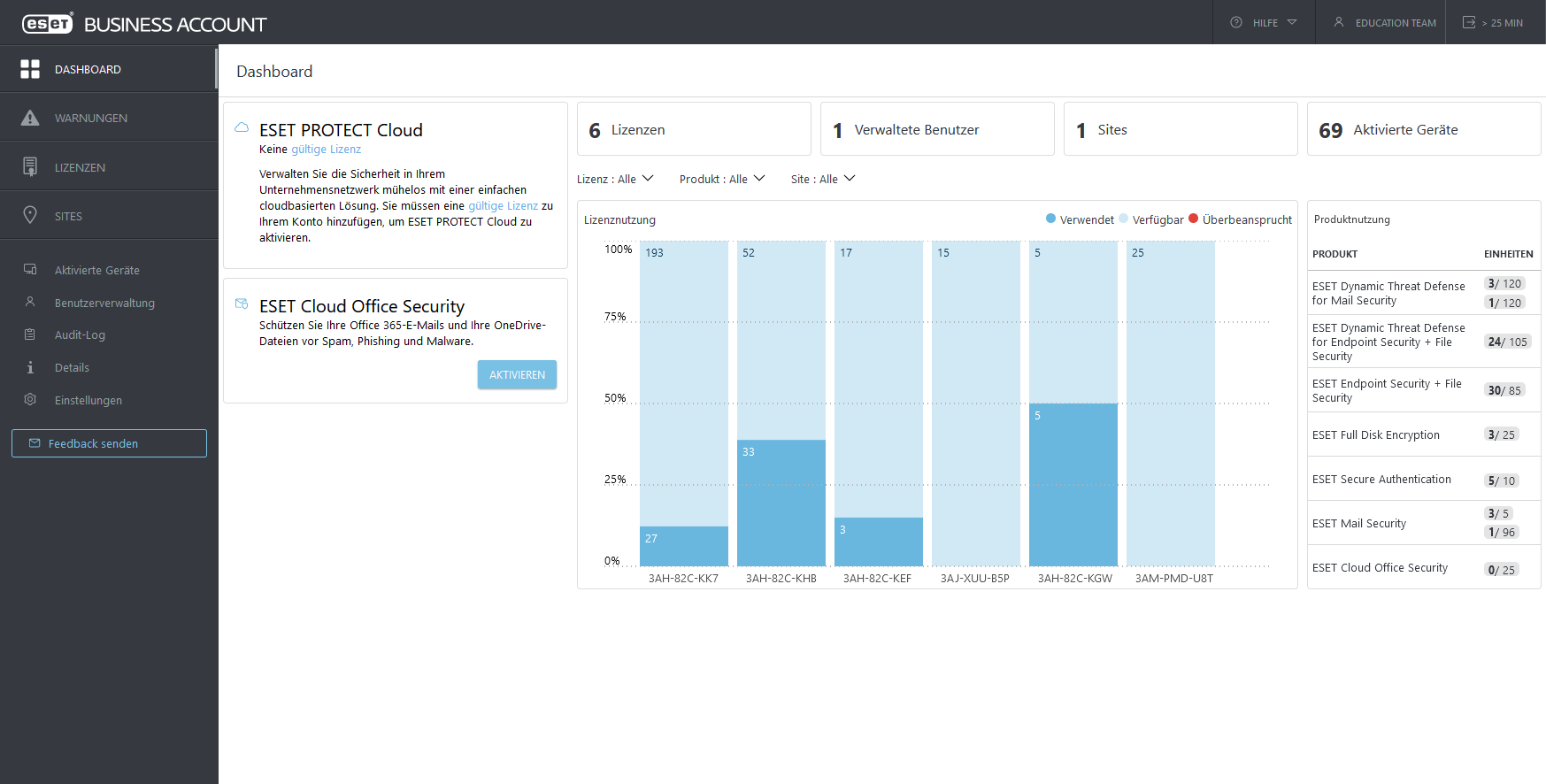Viewport: 1546px width, 784px height.
Task: Click the Warnungen warning triangle icon
Action: click(x=30, y=118)
